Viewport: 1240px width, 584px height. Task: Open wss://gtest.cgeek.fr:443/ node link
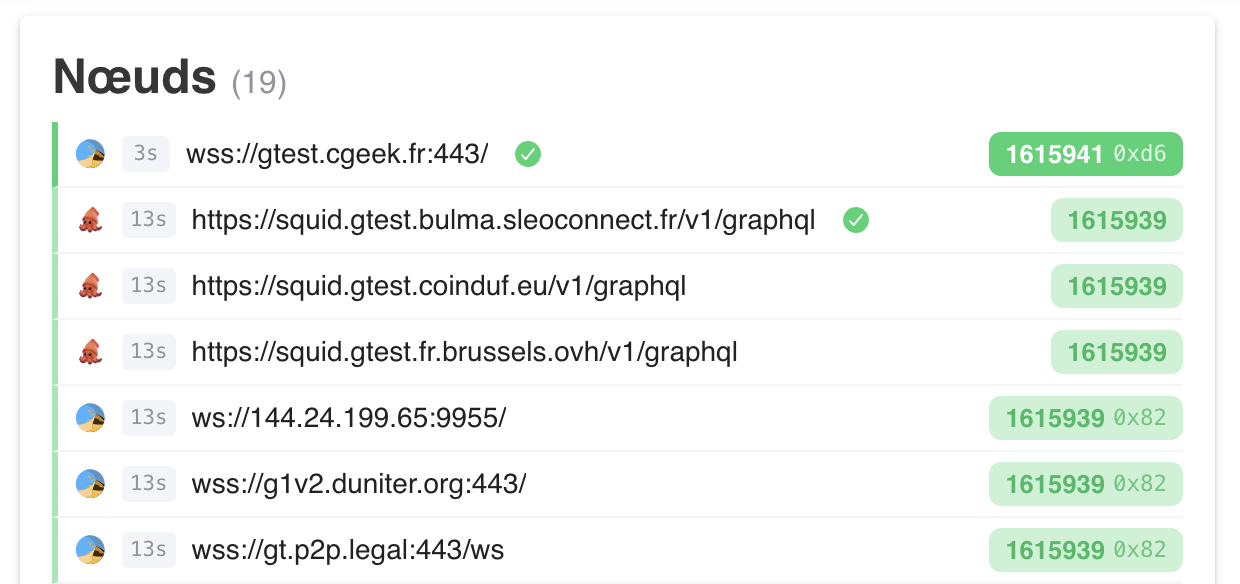[x=337, y=154]
